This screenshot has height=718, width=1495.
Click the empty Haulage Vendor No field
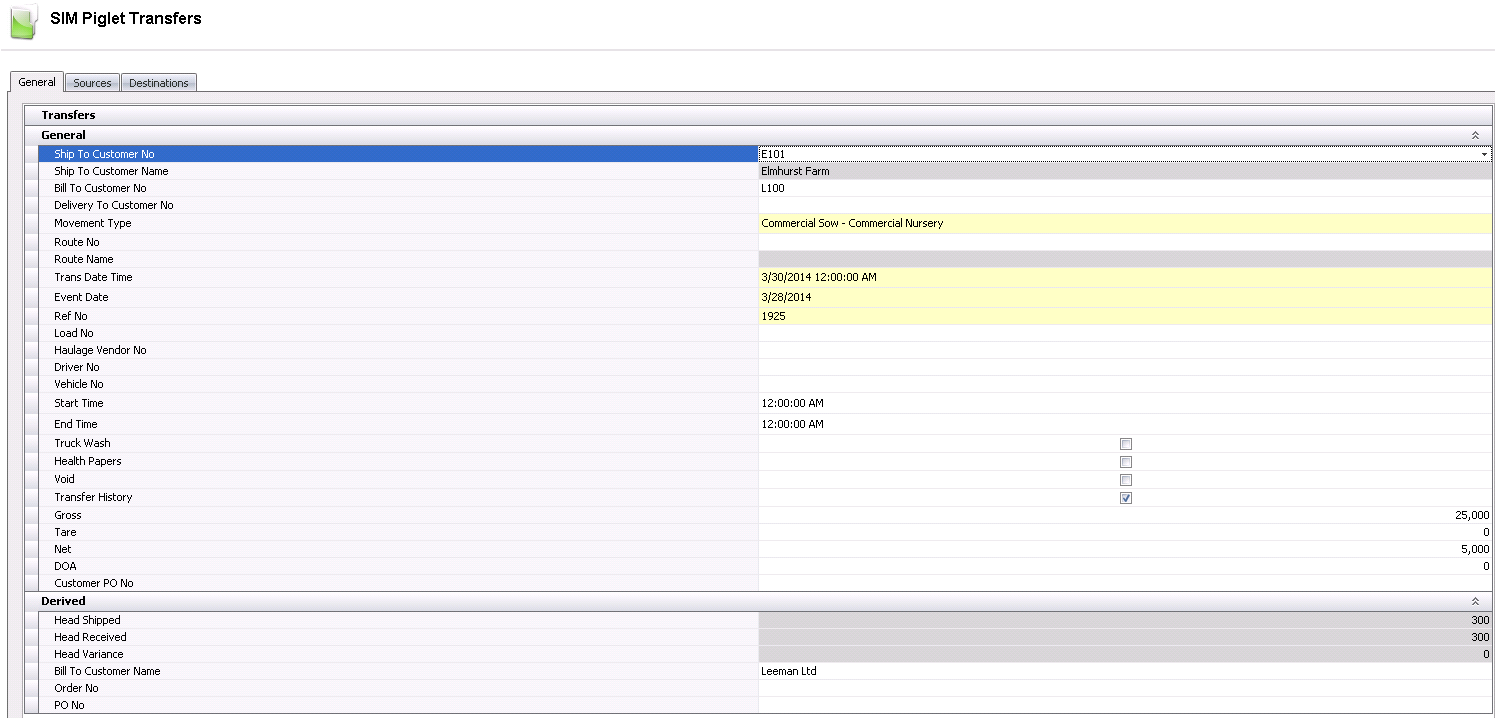(1125, 350)
